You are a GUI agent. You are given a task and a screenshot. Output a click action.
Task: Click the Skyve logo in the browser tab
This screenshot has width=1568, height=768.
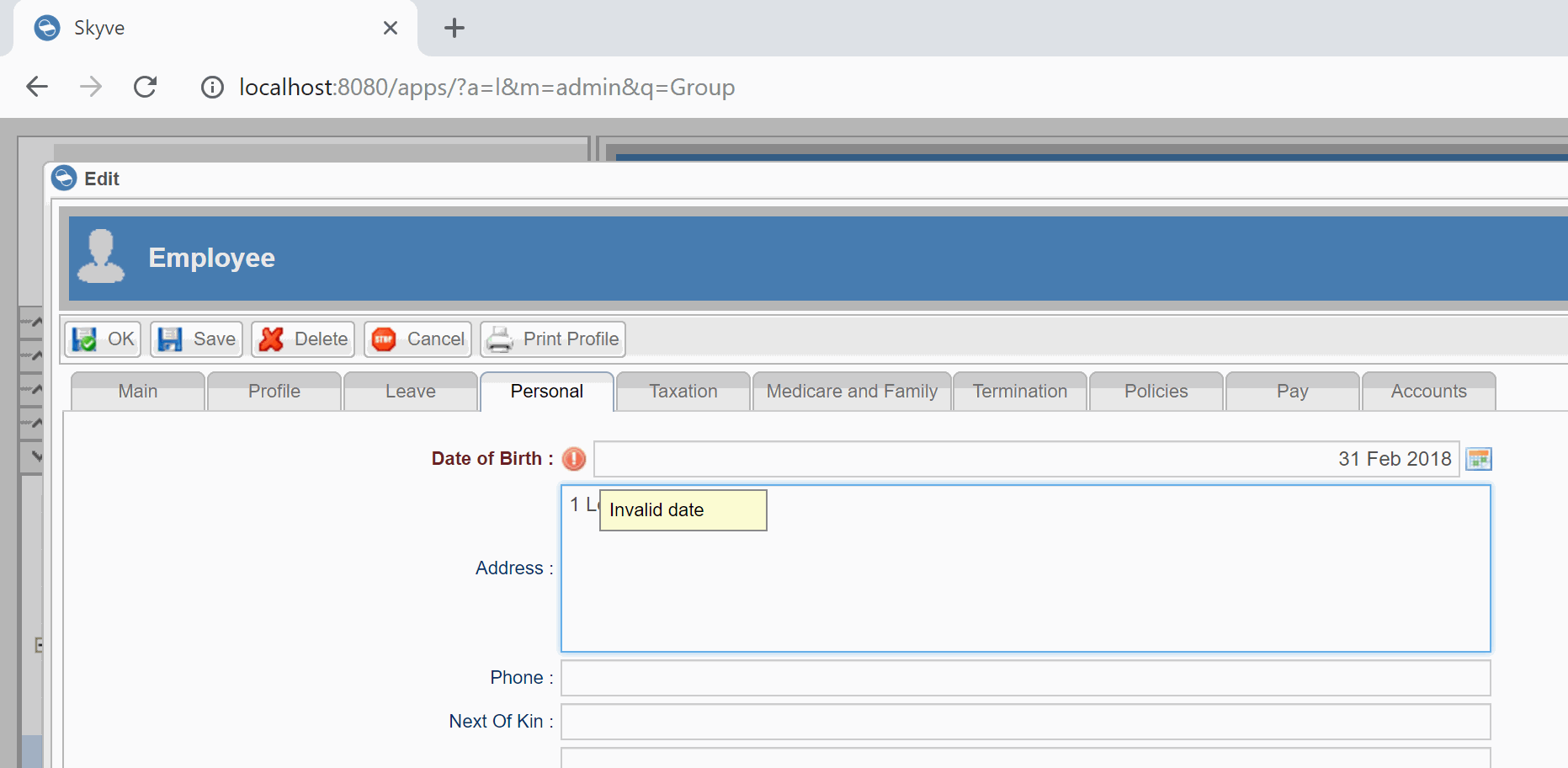click(x=47, y=27)
